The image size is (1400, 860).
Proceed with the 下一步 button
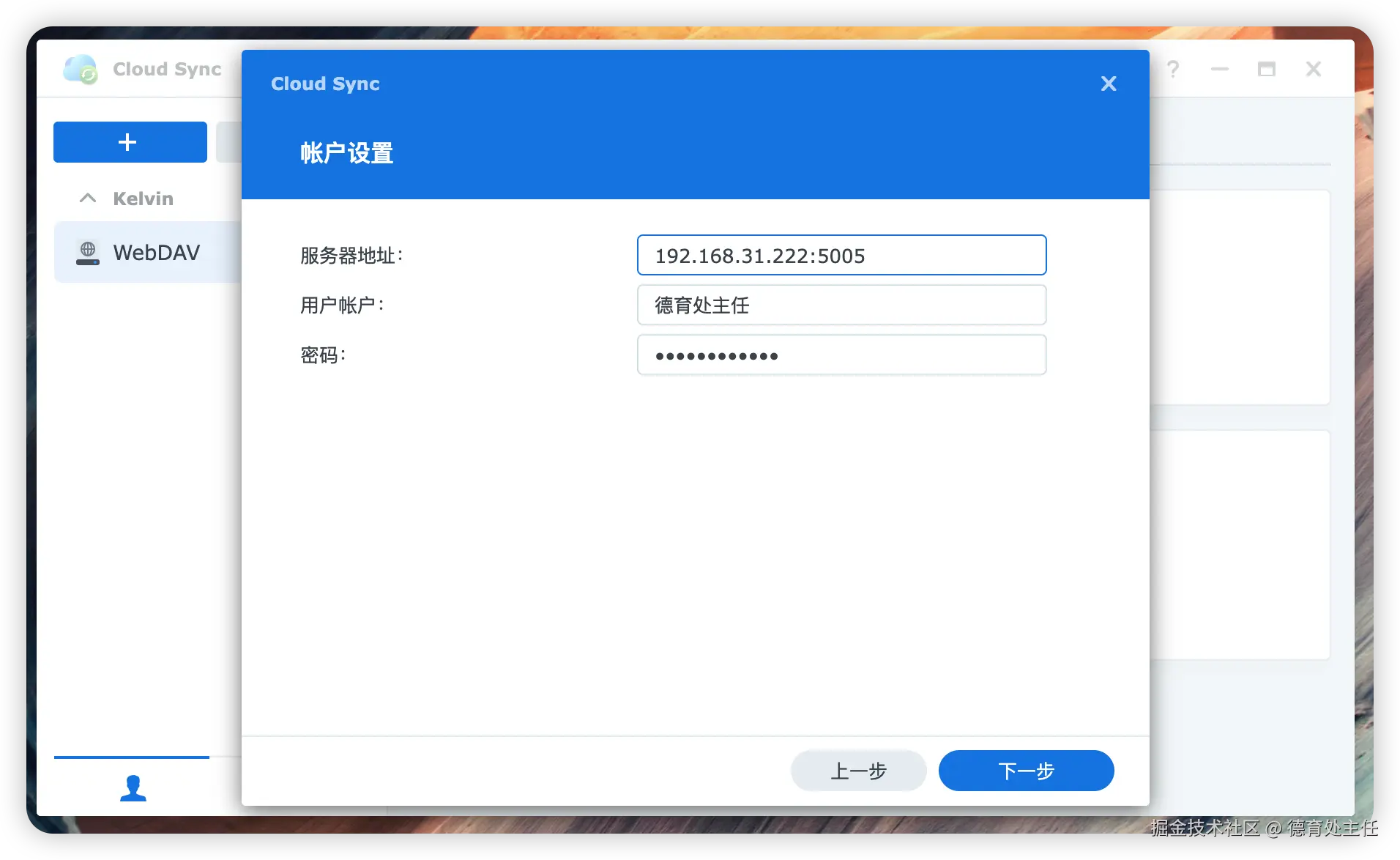point(1026,771)
